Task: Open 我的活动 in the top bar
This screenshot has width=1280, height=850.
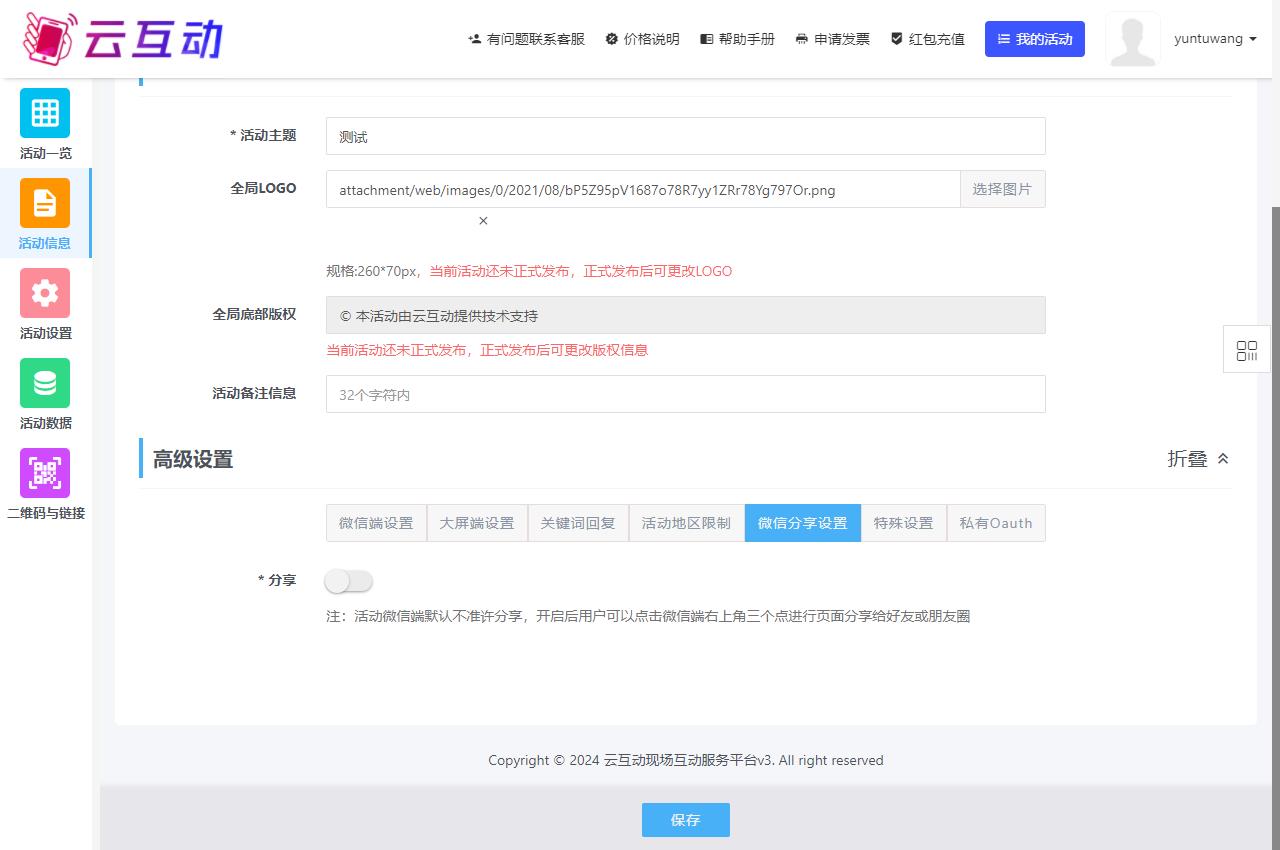Action: point(1034,39)
